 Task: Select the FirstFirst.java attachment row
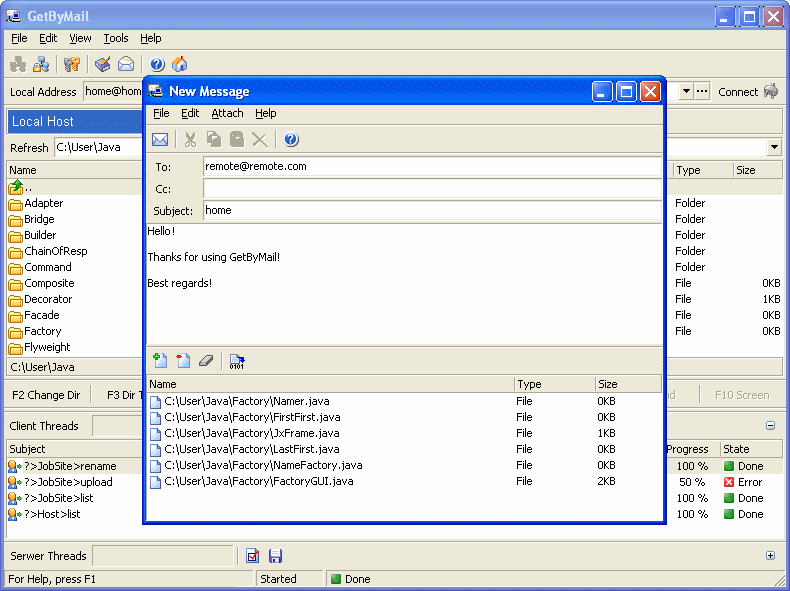[405, 417]
